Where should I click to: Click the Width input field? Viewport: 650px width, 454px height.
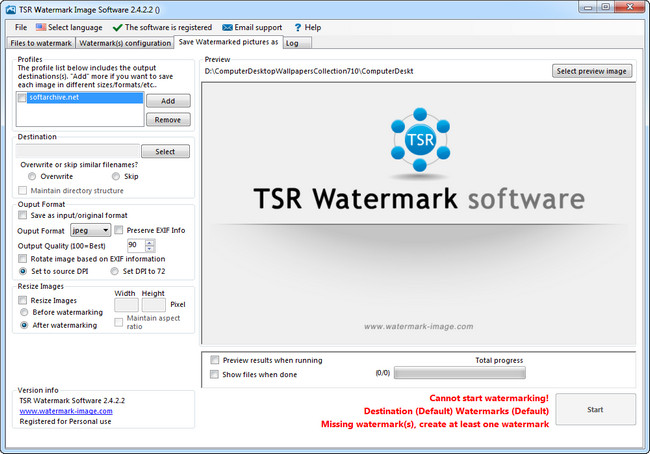point(126,305)
